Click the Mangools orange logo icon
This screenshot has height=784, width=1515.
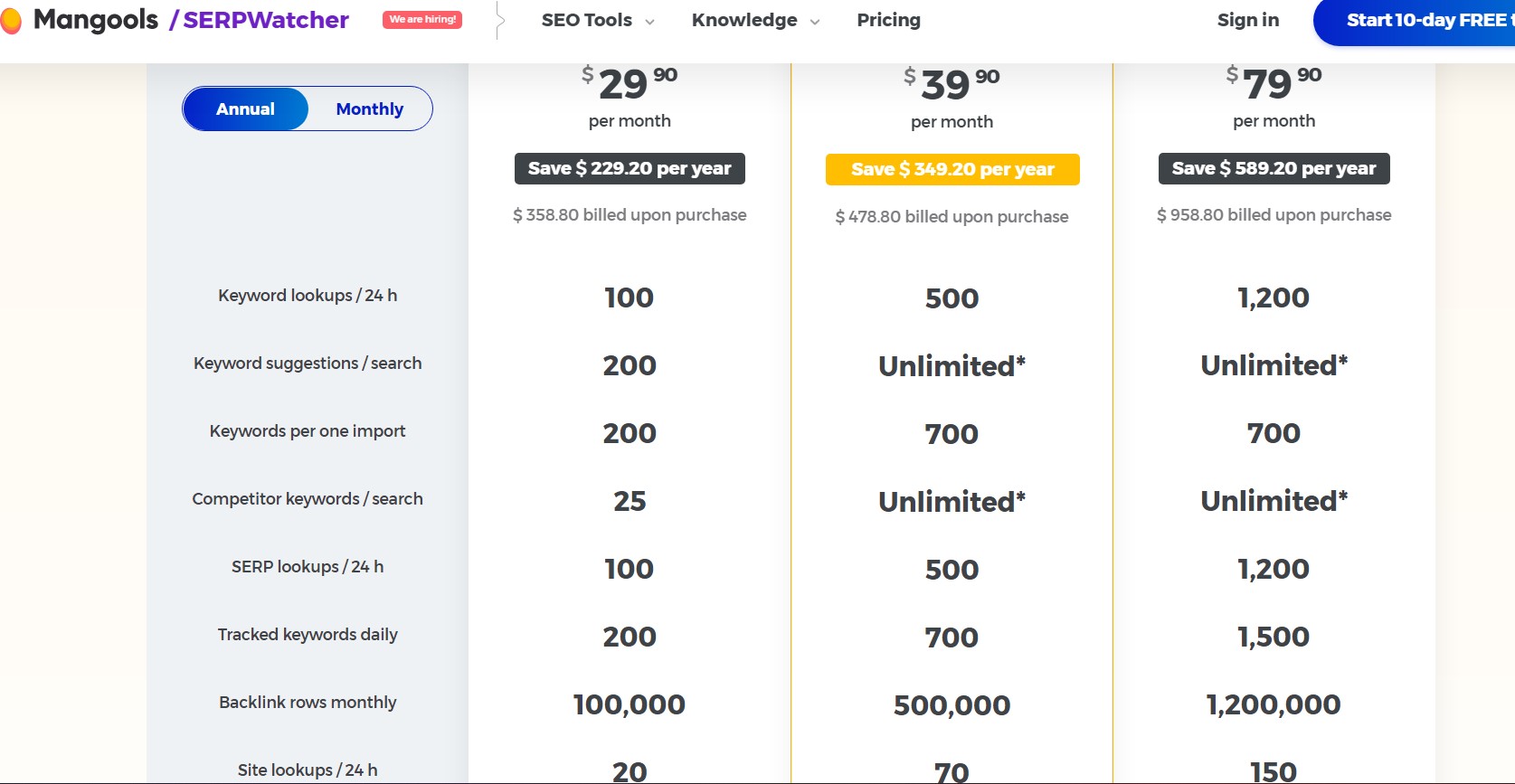click(x=10, y=21)
